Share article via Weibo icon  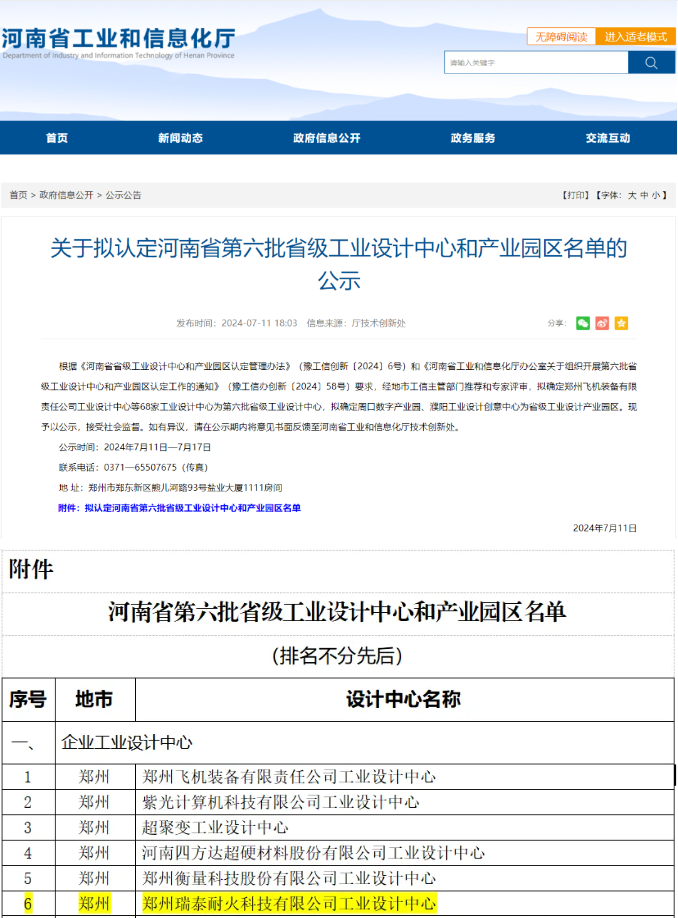(x=602, y=323)
